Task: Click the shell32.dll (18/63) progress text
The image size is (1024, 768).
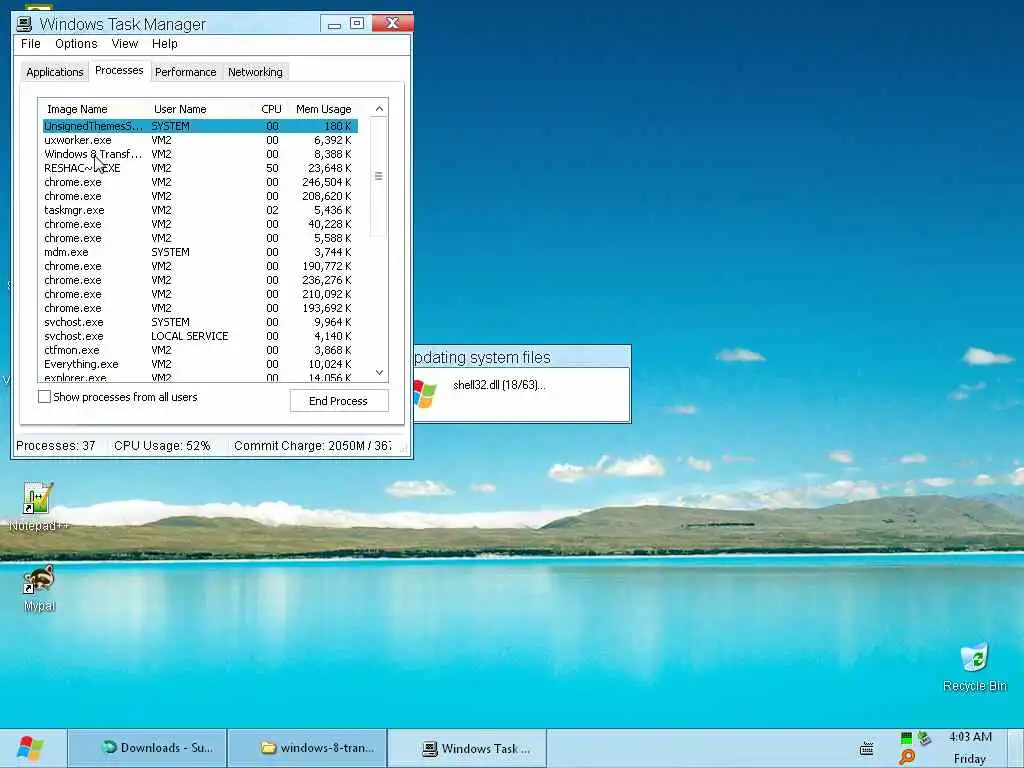Action: tap(499, 385)
